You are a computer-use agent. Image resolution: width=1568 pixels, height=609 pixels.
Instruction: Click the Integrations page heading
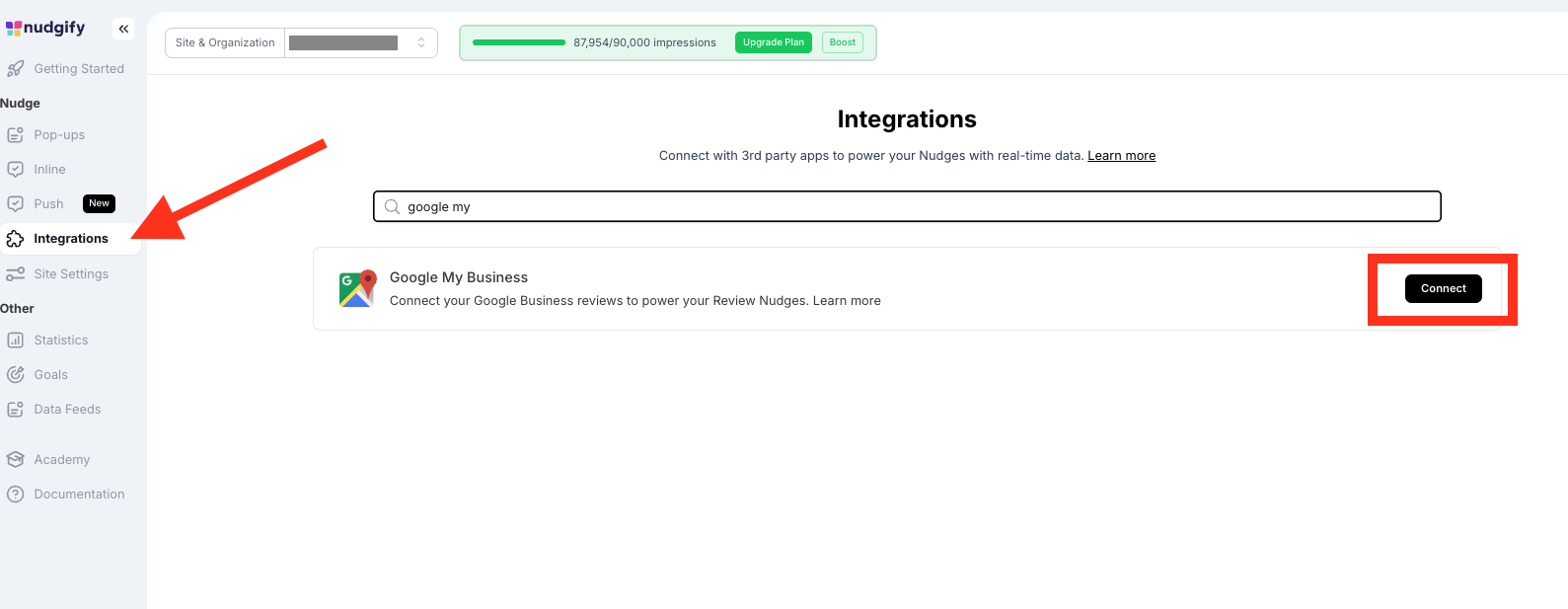(x=907, y=119)
